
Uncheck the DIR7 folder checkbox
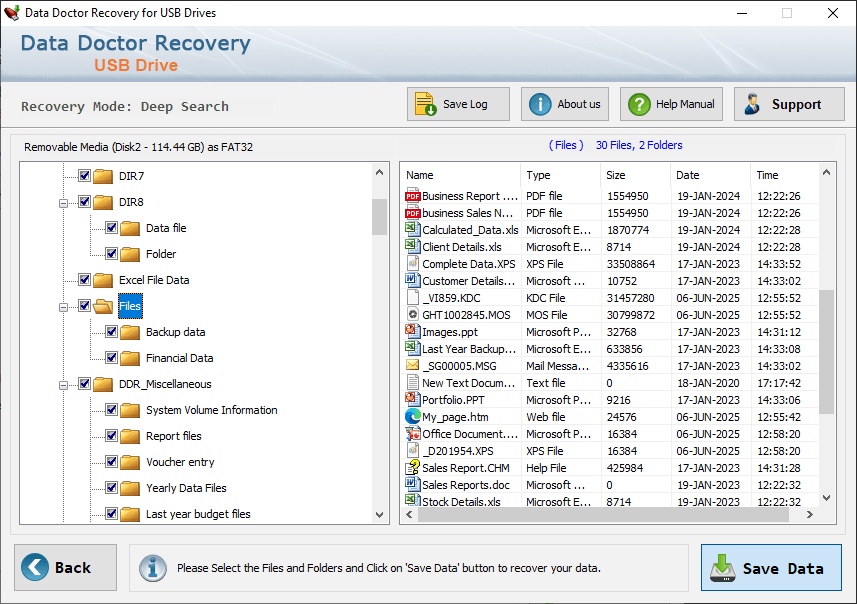tap(84, 175)
